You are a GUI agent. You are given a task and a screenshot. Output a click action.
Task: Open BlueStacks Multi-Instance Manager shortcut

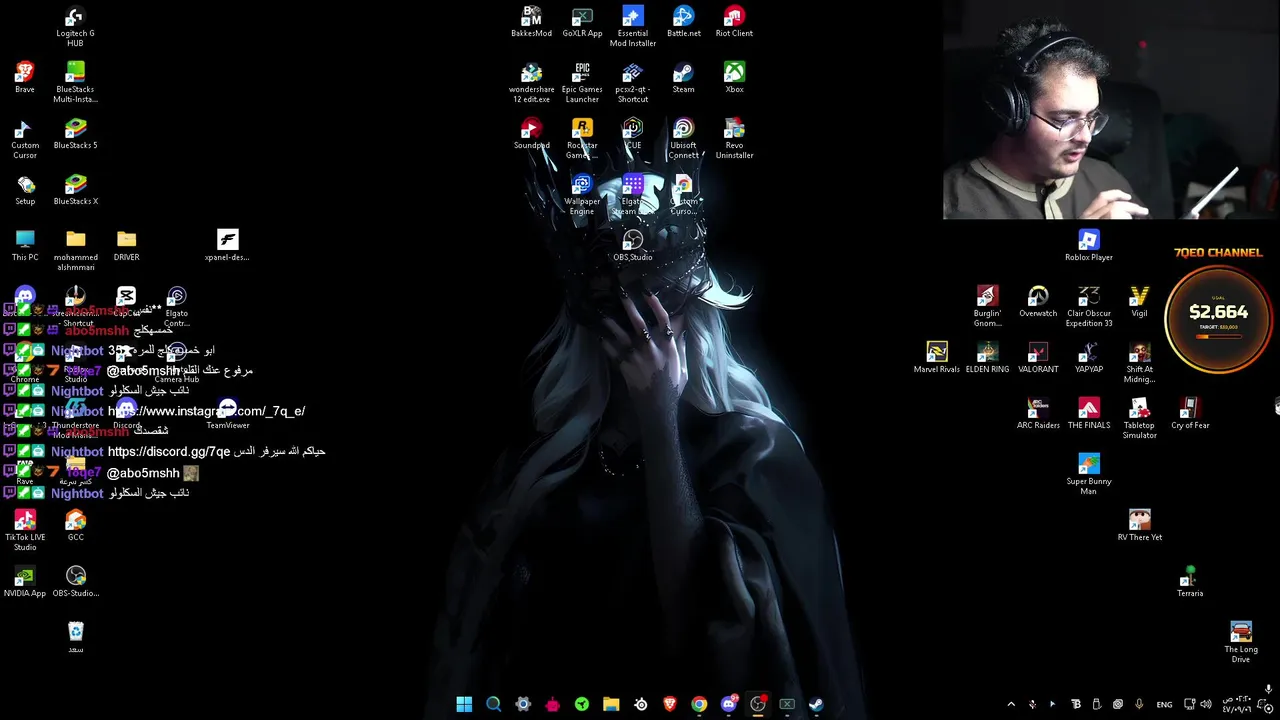75,83
